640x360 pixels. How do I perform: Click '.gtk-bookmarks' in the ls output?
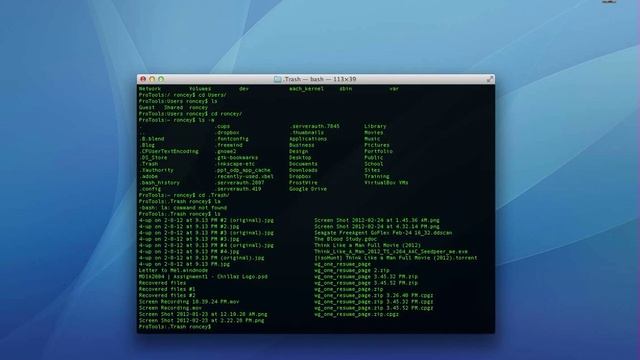pyautogui.click(x=236, y=158)
